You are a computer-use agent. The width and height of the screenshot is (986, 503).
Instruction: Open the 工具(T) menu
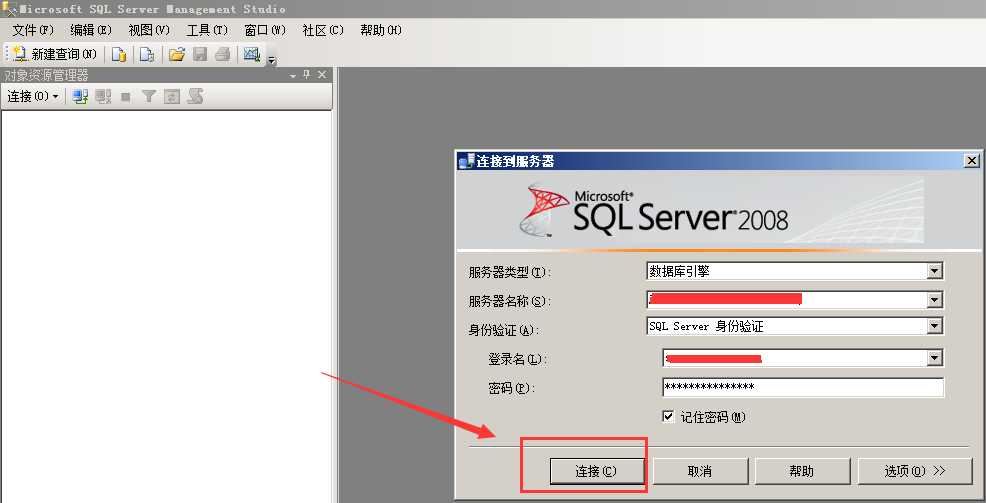(x=207, y=30)
